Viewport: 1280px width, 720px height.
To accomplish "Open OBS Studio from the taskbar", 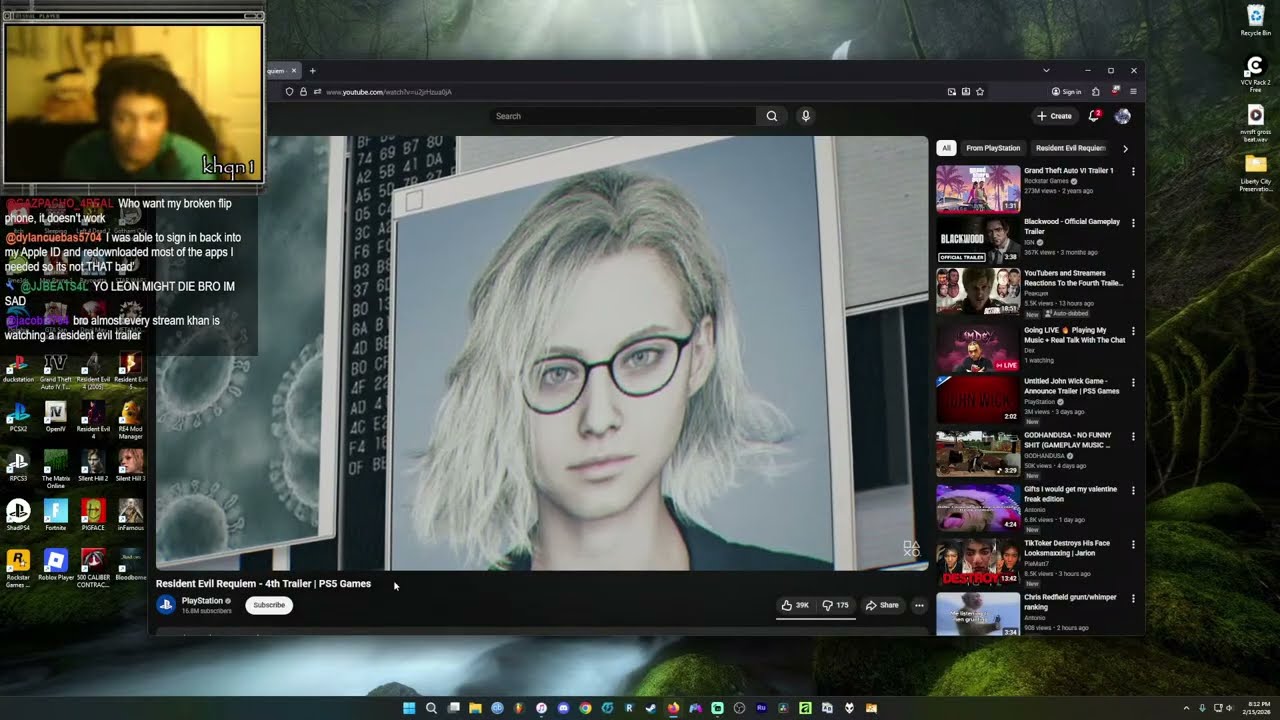I will 739,708.
